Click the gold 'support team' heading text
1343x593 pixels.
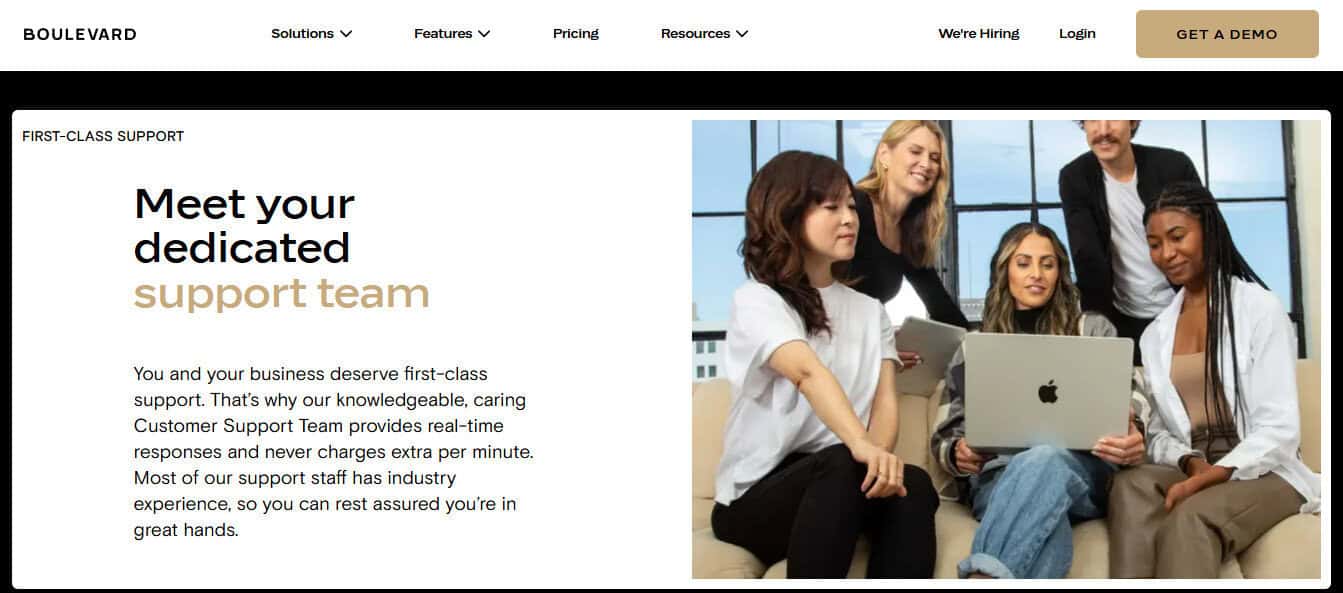[282, 293]
